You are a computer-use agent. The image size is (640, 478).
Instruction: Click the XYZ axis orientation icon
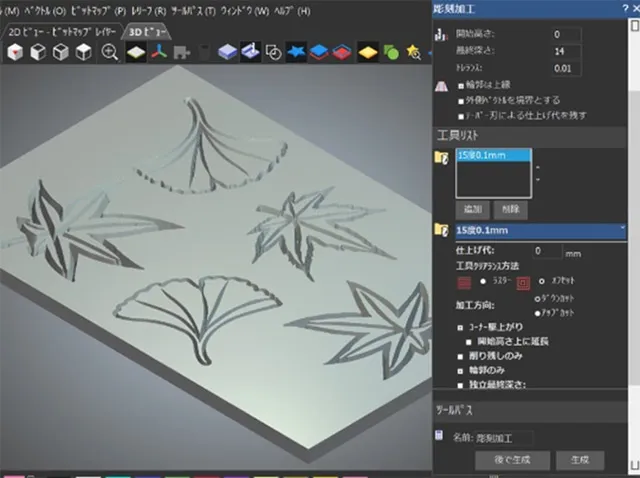tap(158, 52)
